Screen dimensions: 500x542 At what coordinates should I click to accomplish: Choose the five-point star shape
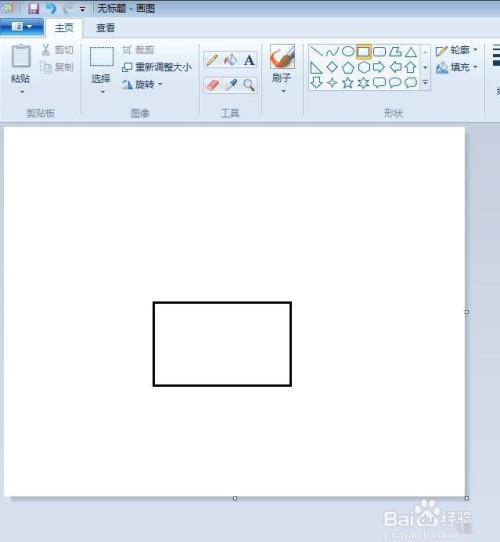[x=348, y=83]
